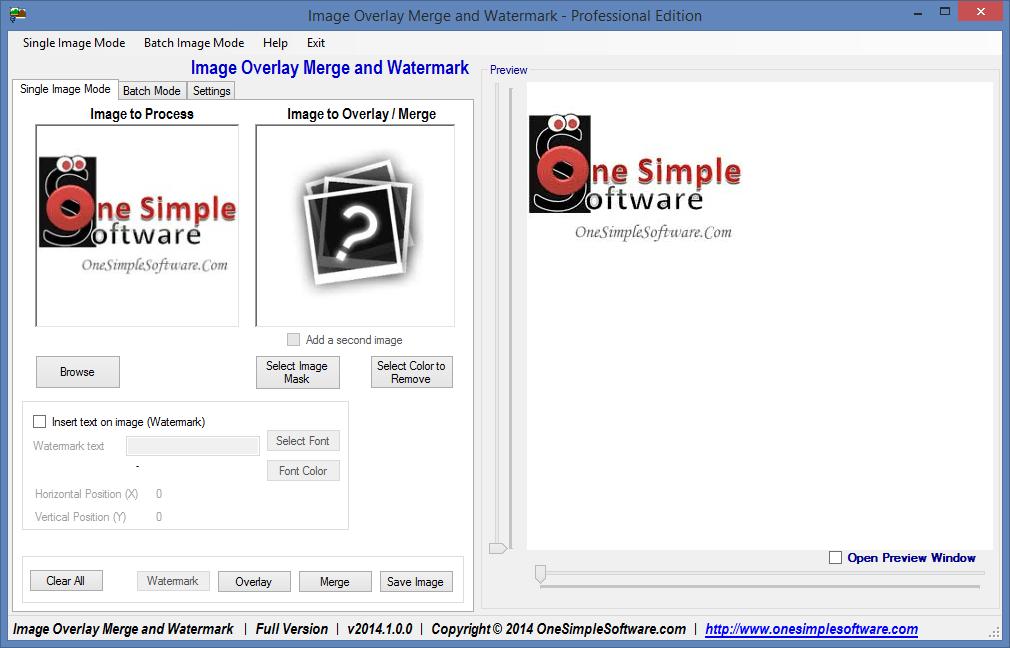Image resolution: width=1010 pixels, height=648 pixels.
Task: Click the Save Image button
Action: pyautogui.click(x=415, y=582)
